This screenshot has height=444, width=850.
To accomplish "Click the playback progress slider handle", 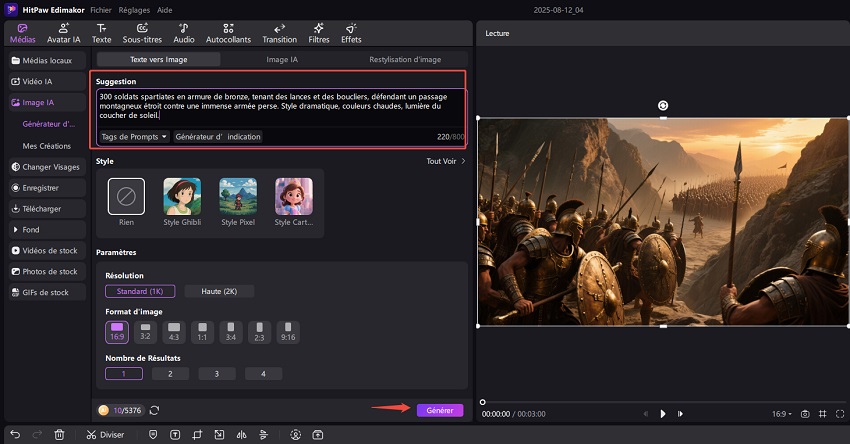I will (x=482, y=402).
